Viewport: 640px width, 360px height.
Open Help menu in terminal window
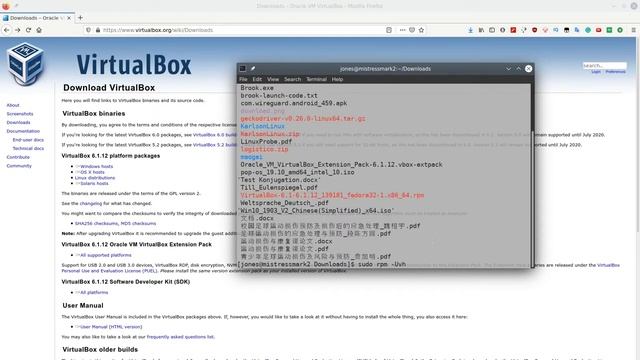(337, 79)
